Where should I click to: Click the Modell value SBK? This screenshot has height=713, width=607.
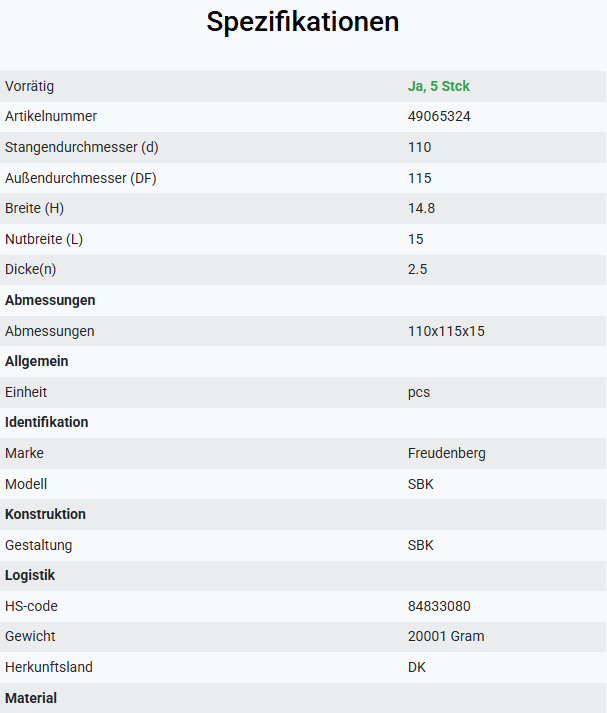421,484
